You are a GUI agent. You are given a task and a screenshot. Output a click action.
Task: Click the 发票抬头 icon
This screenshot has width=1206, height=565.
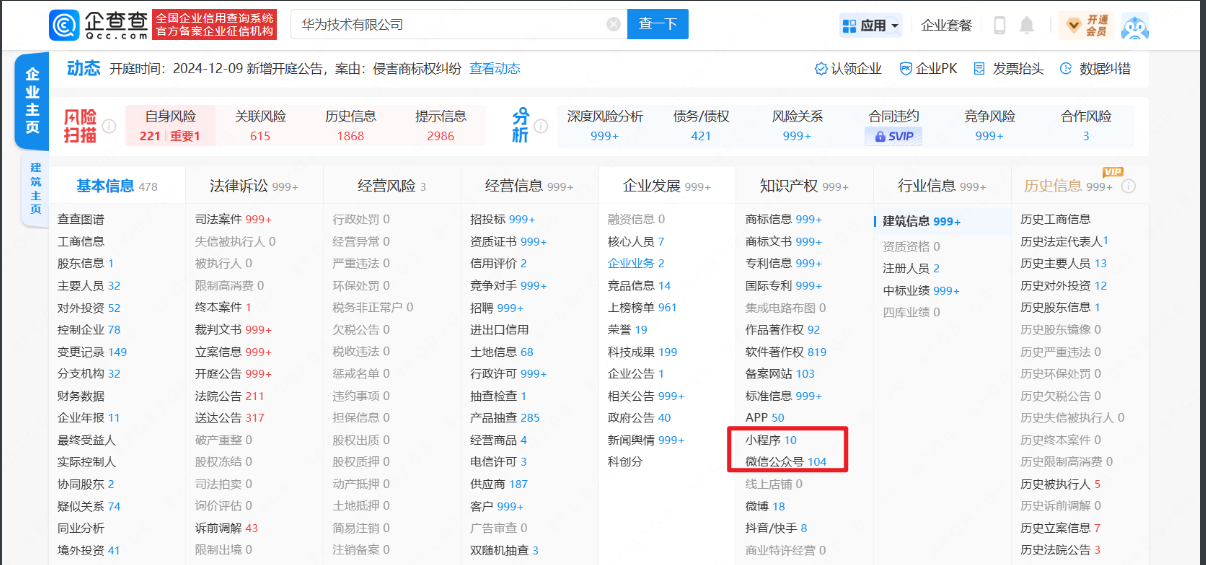click(980, 69)
